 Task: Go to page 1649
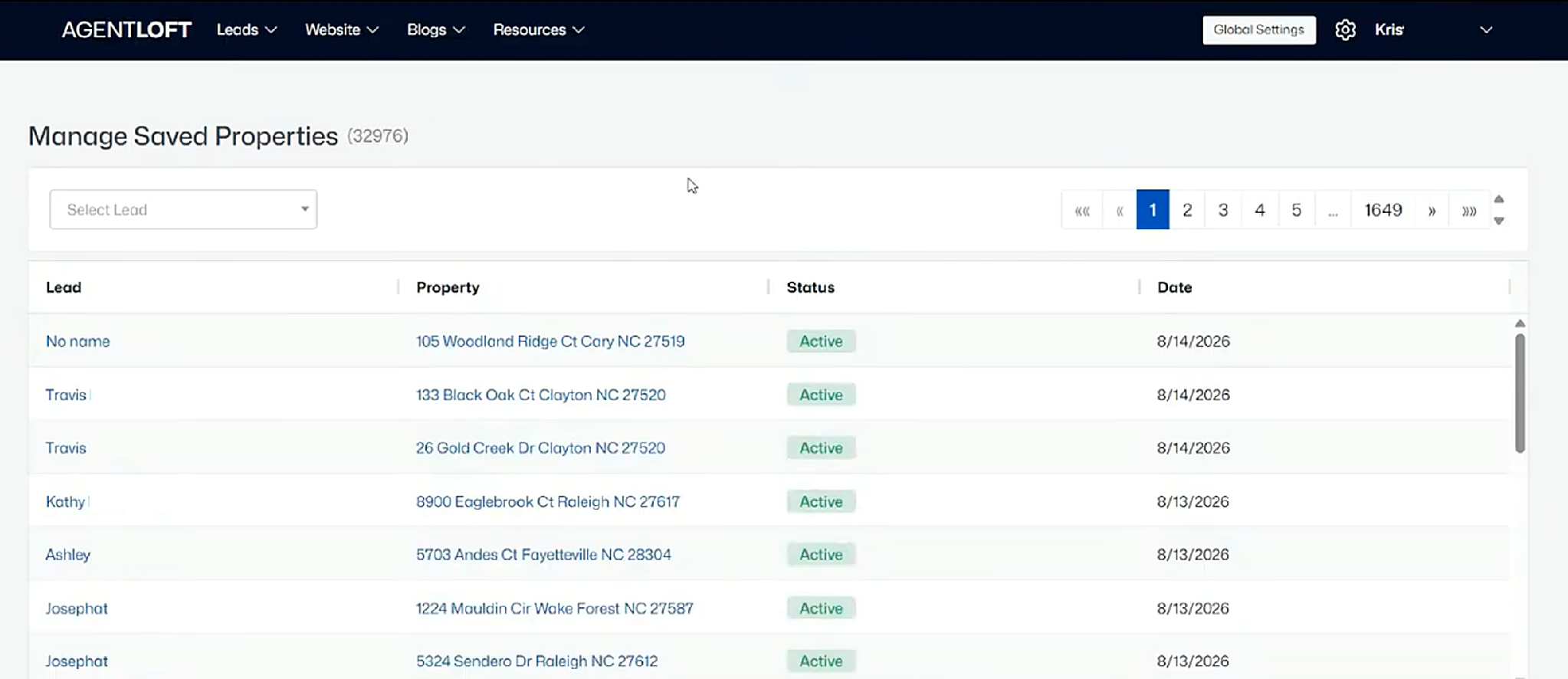point(1383,210)
